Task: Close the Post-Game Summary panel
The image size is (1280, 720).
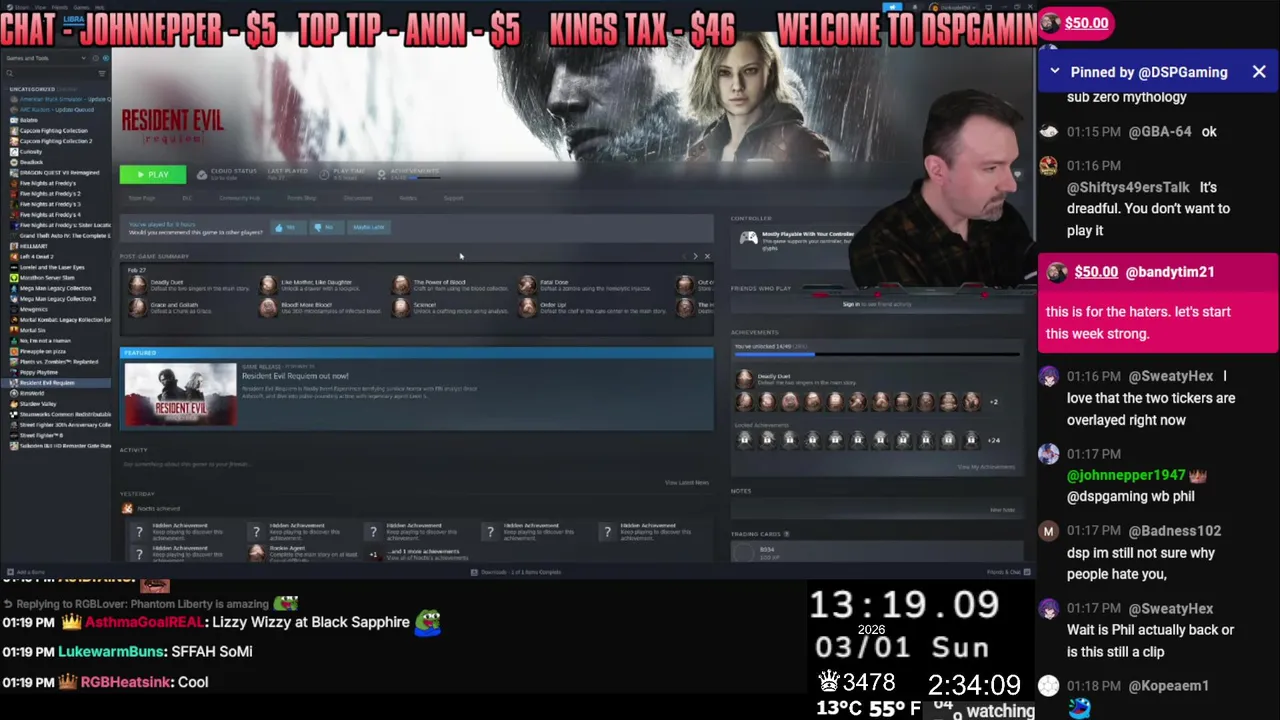Action: 707,257
